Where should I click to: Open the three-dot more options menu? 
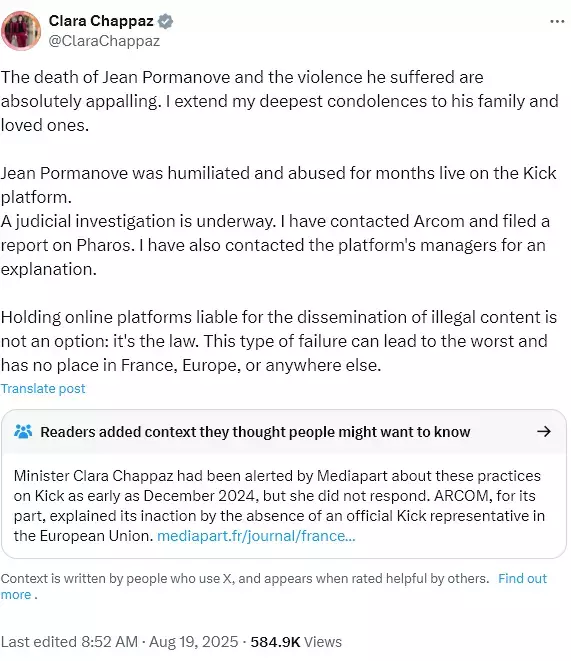pos(557,21)
